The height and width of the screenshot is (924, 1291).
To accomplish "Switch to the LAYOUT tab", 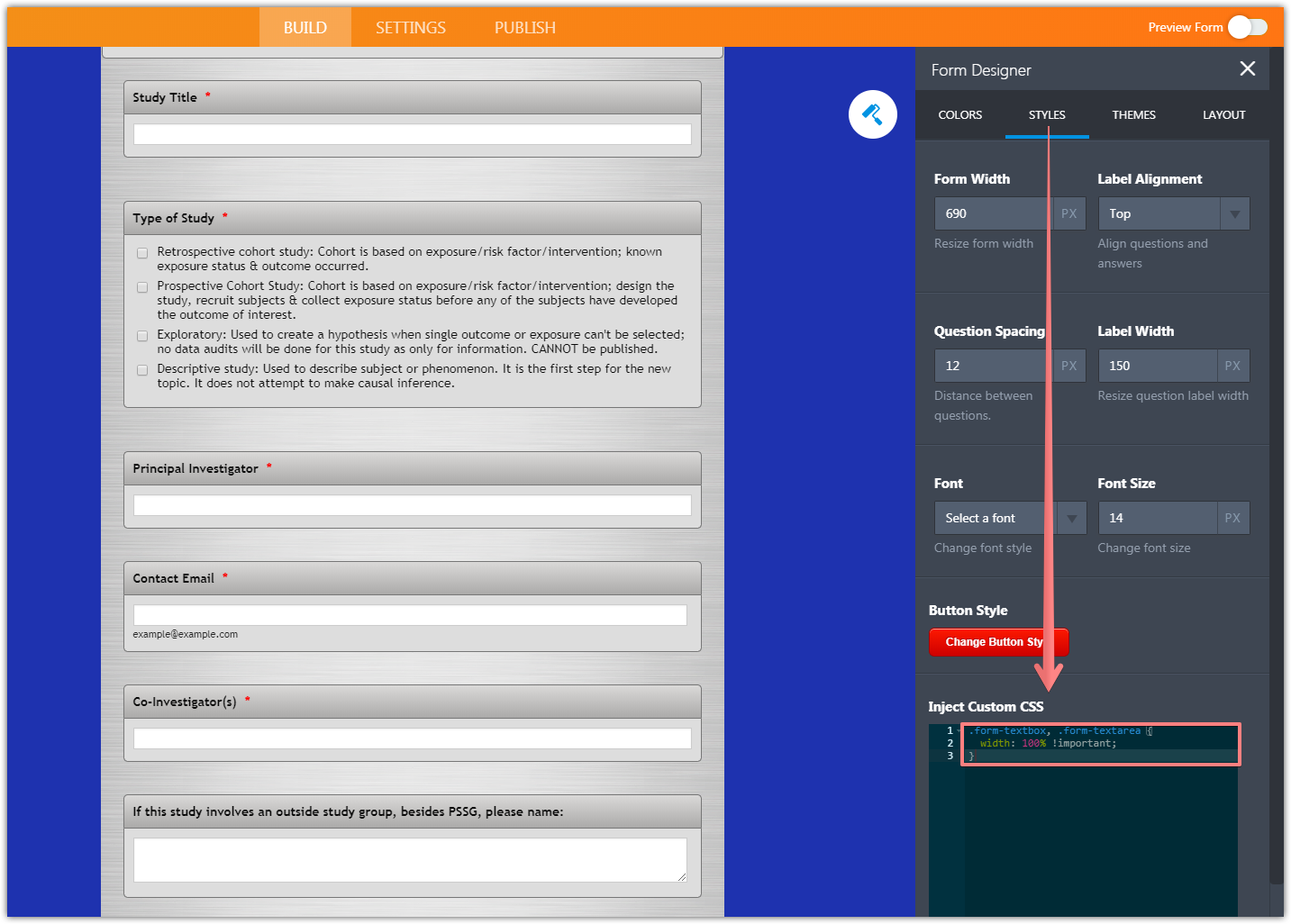I will (x=1223, y=115).
